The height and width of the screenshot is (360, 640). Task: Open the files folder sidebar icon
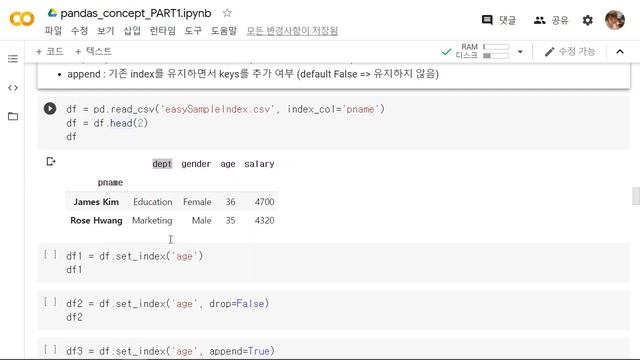coord(13,116)
